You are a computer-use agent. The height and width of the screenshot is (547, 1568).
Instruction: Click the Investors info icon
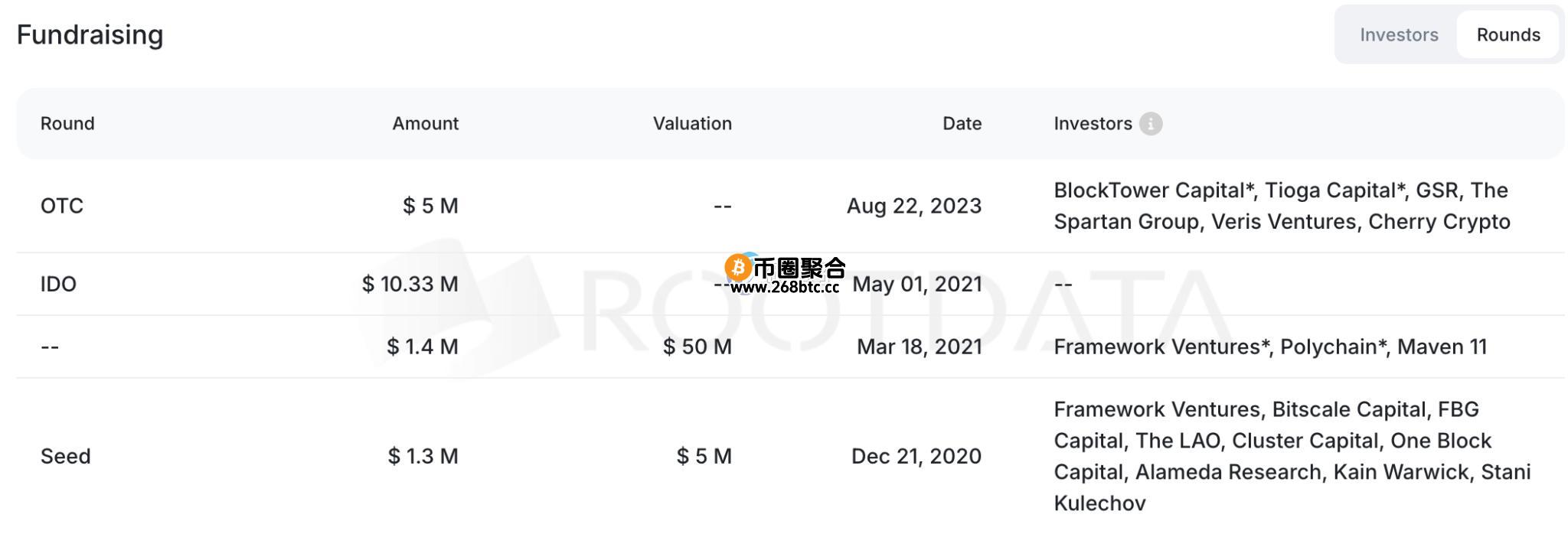coord(1150,123)
